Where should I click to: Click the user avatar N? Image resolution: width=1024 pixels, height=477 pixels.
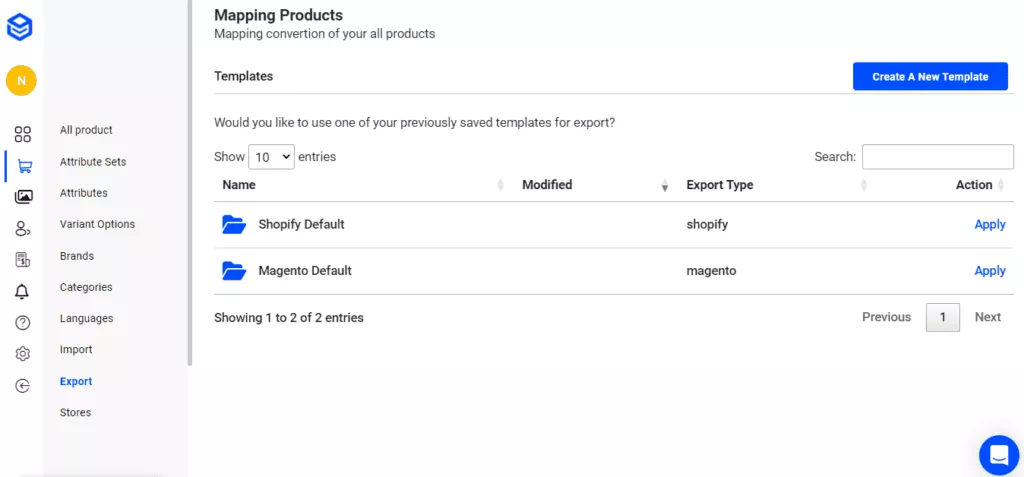coord(21,81)
